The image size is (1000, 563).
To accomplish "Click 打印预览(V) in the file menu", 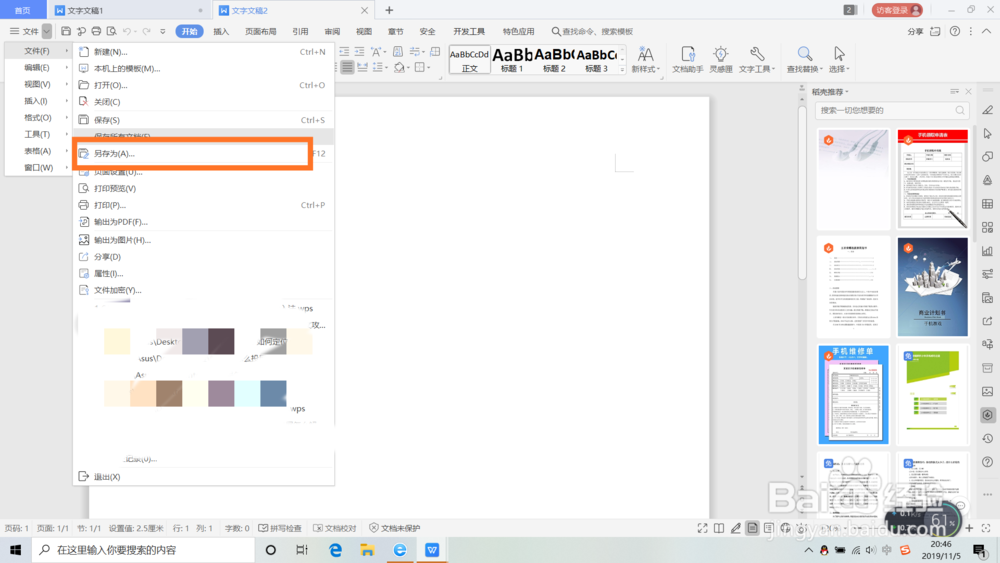I will point(203,188).
